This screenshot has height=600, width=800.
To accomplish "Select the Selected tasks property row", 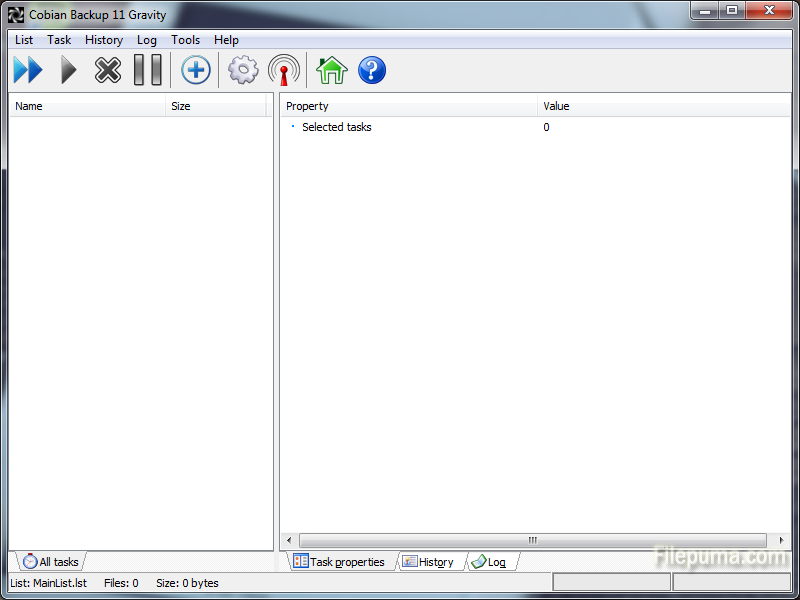I will [336, 127].
